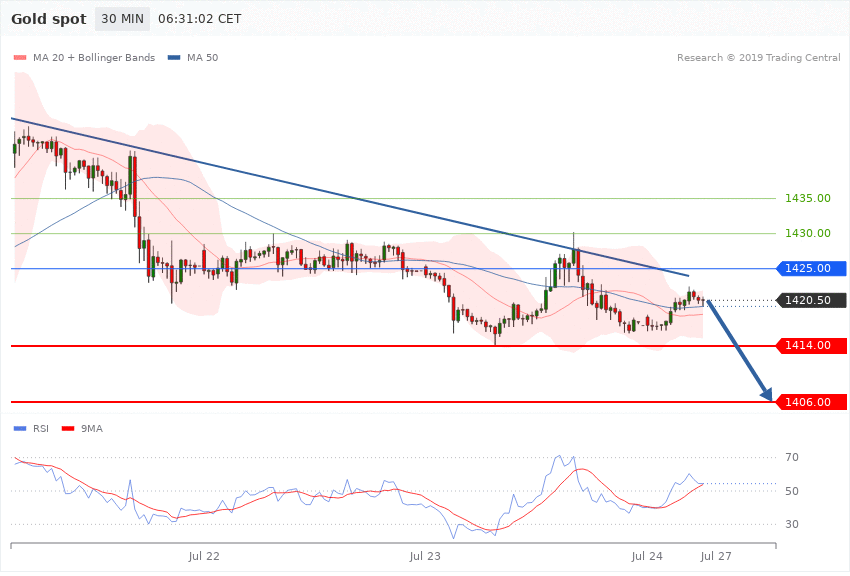Click the 9MA legend swatch
The height and width of the screenshot is (576, 850).
click(x=68, y=429)
